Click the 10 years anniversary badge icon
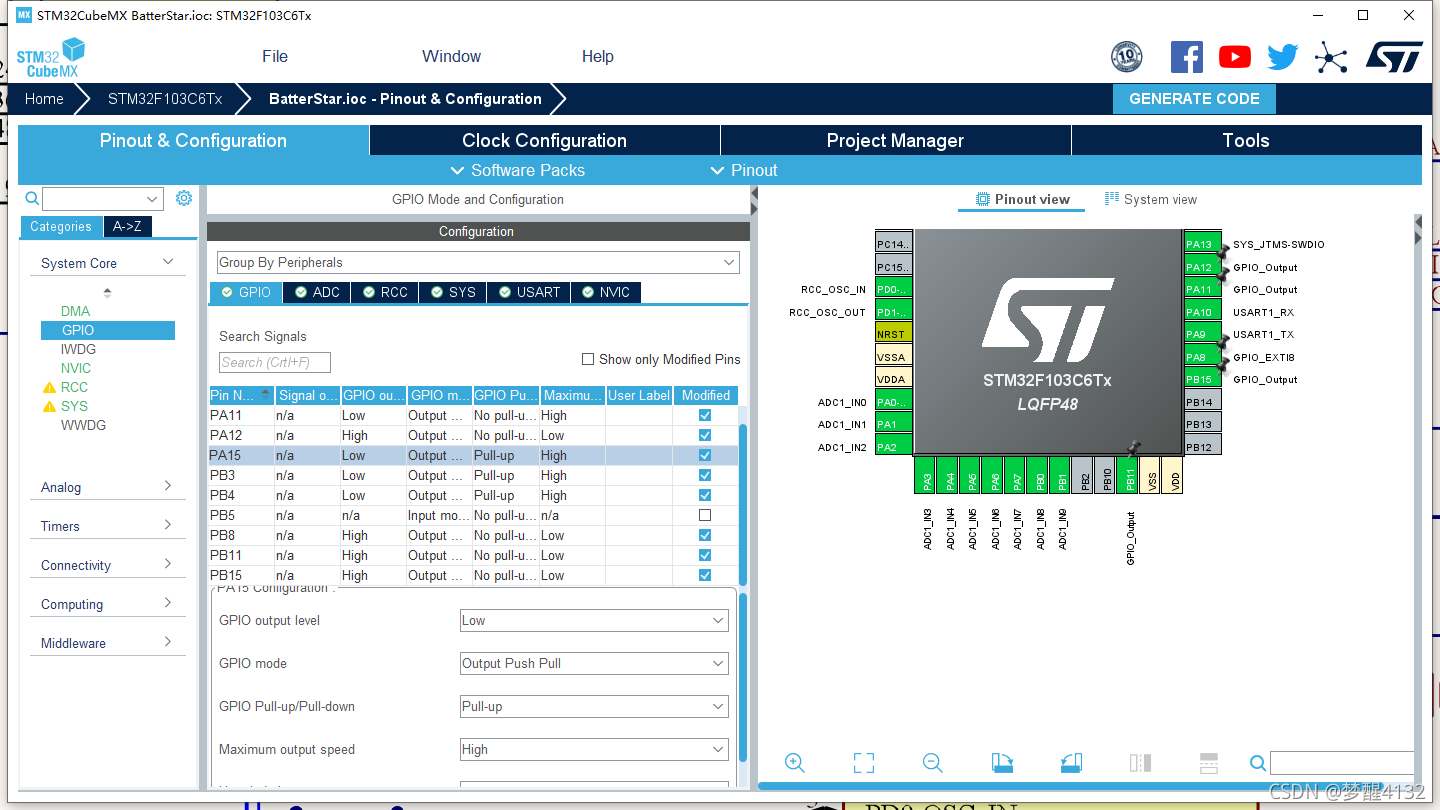 [x=1127, y=57]
